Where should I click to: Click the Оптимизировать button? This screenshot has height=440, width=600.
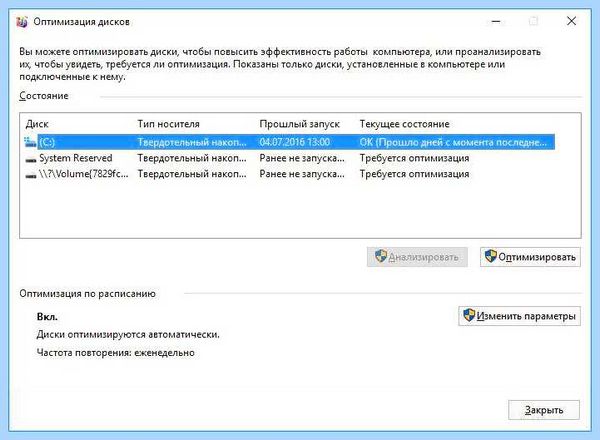(x=530, y=257)
